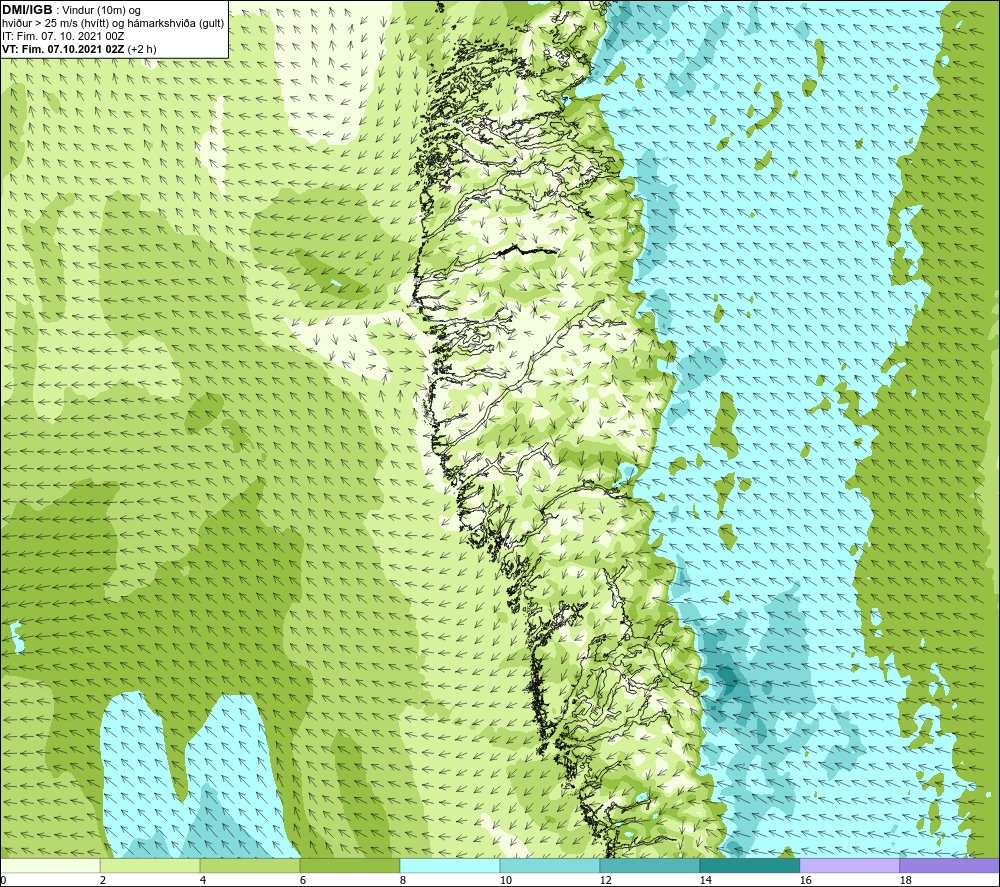Click the darker teal 12–14 m/s legend swatch
The height and width of the screenshot is (887, 1000).
tap(649, 865)
